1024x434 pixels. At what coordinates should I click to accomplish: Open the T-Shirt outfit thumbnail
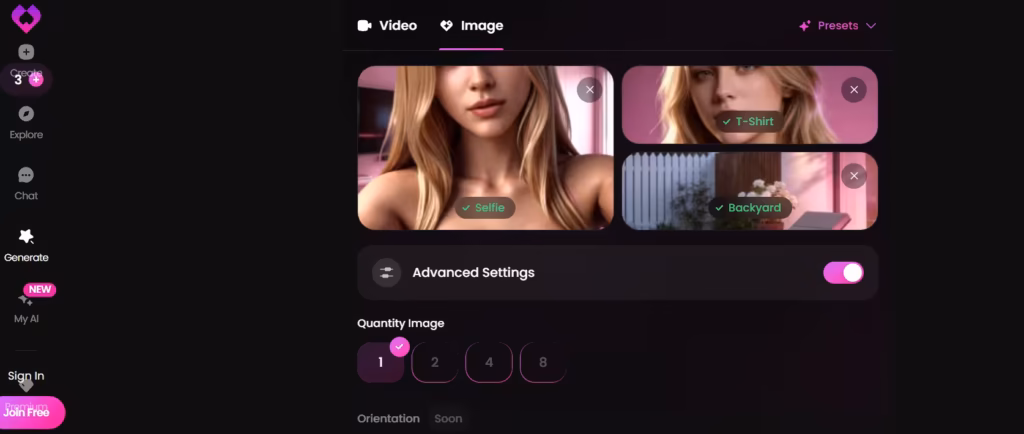(750, 104)
